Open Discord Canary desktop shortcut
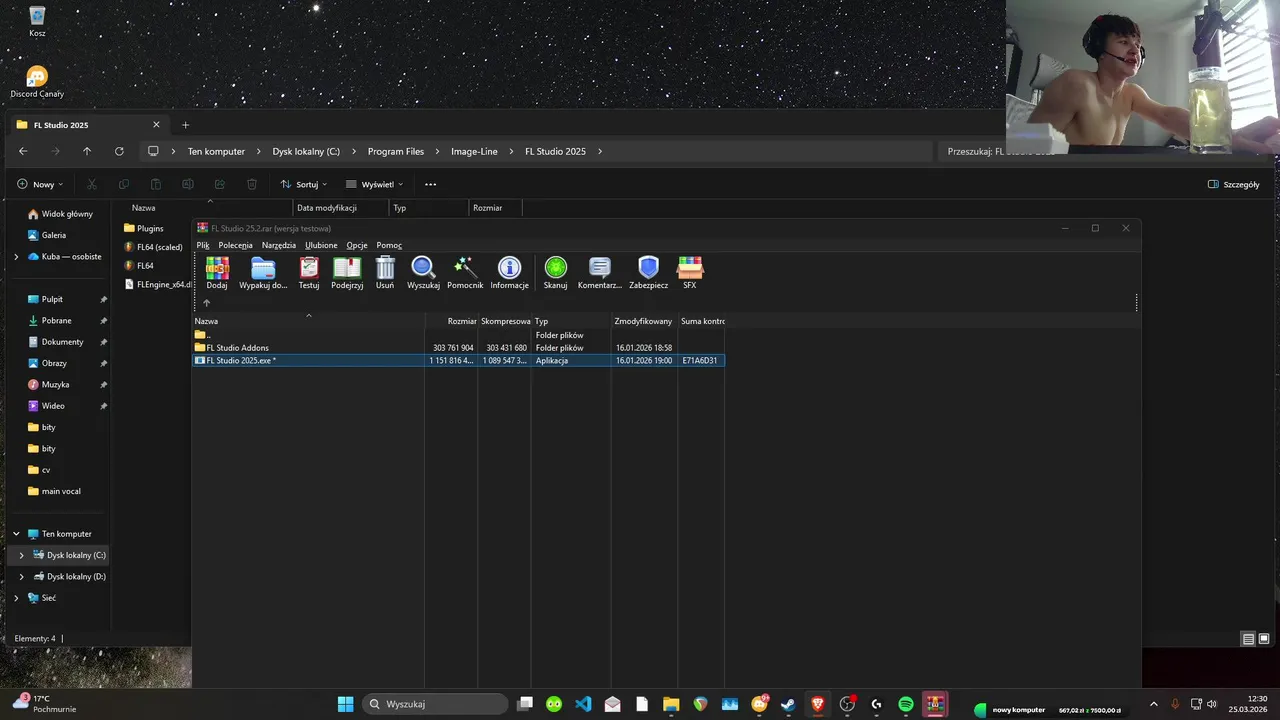 tap(37, 82)
